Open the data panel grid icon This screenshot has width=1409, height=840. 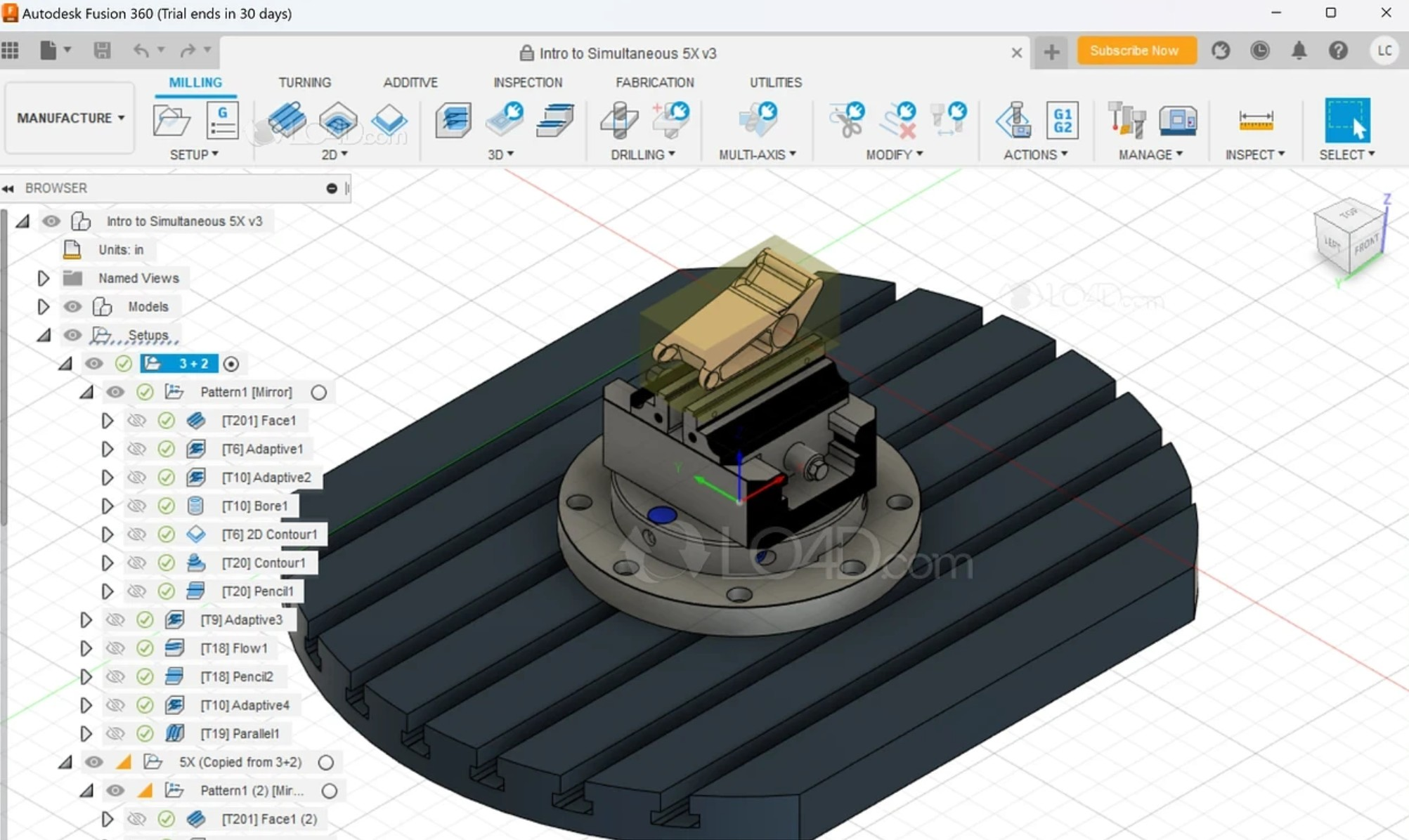(11, 50)
